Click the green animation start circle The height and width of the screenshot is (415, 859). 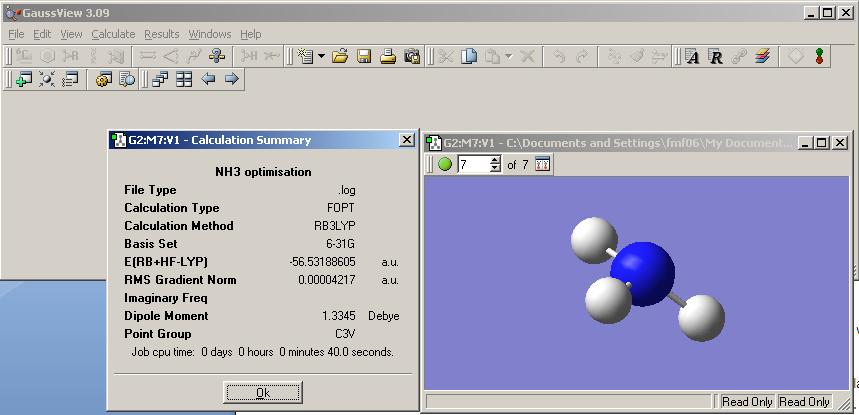pyautogui.click(x=445, y=164)
